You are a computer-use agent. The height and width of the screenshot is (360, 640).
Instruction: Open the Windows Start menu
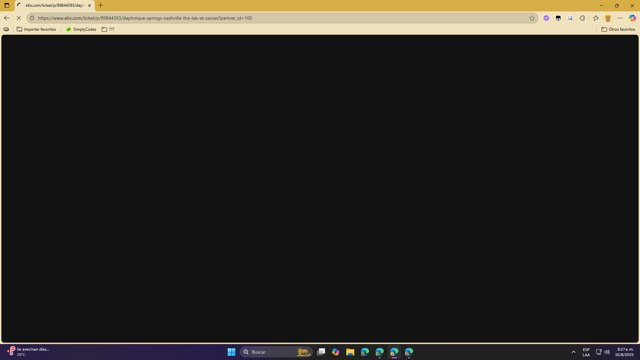[231, 352]
